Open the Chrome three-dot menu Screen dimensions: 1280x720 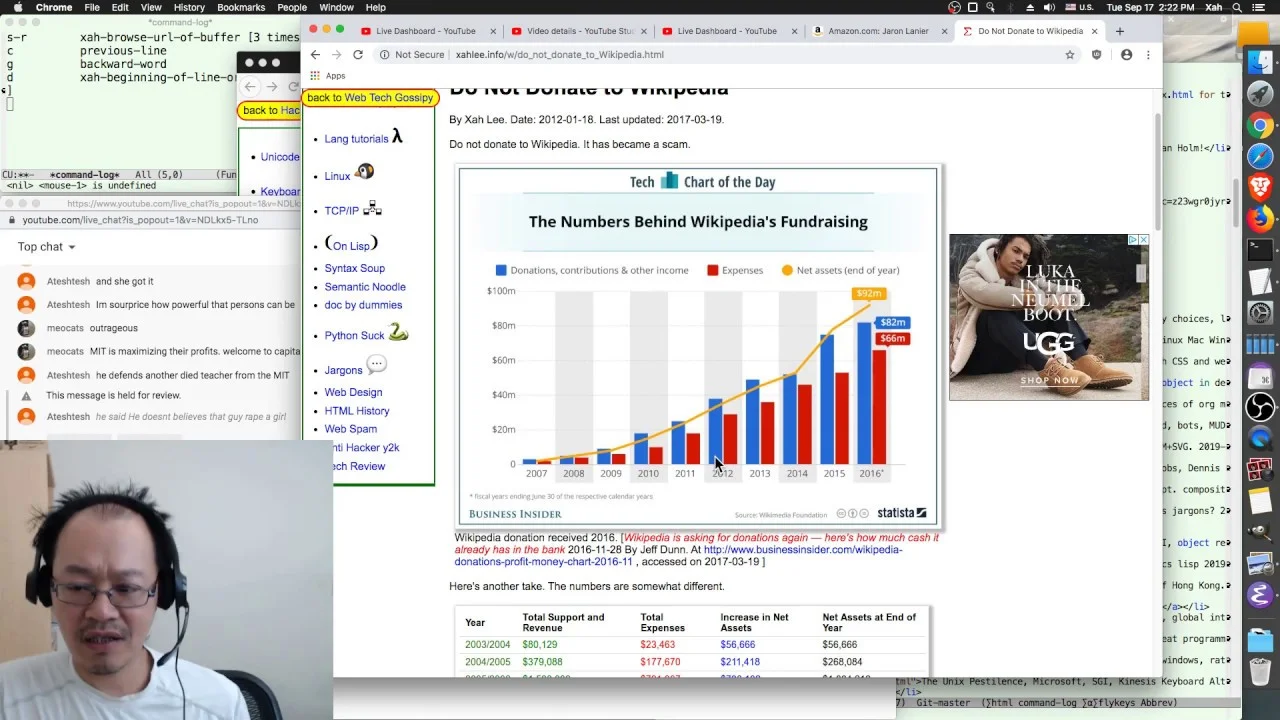[1148, 55]
